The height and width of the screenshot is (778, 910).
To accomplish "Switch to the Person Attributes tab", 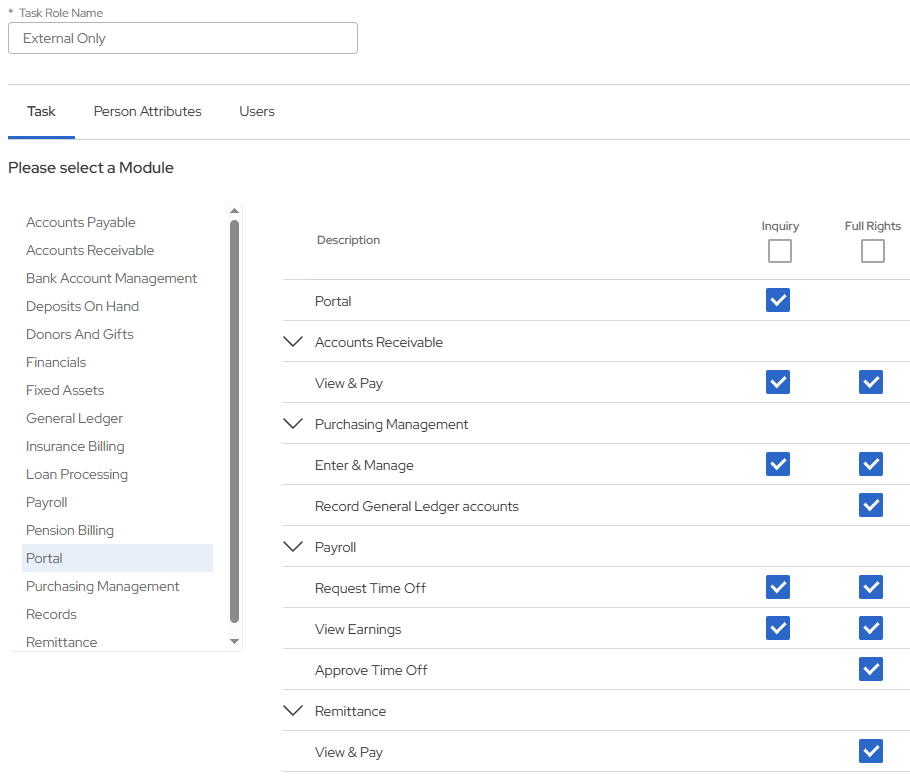I will pos(147,111).
